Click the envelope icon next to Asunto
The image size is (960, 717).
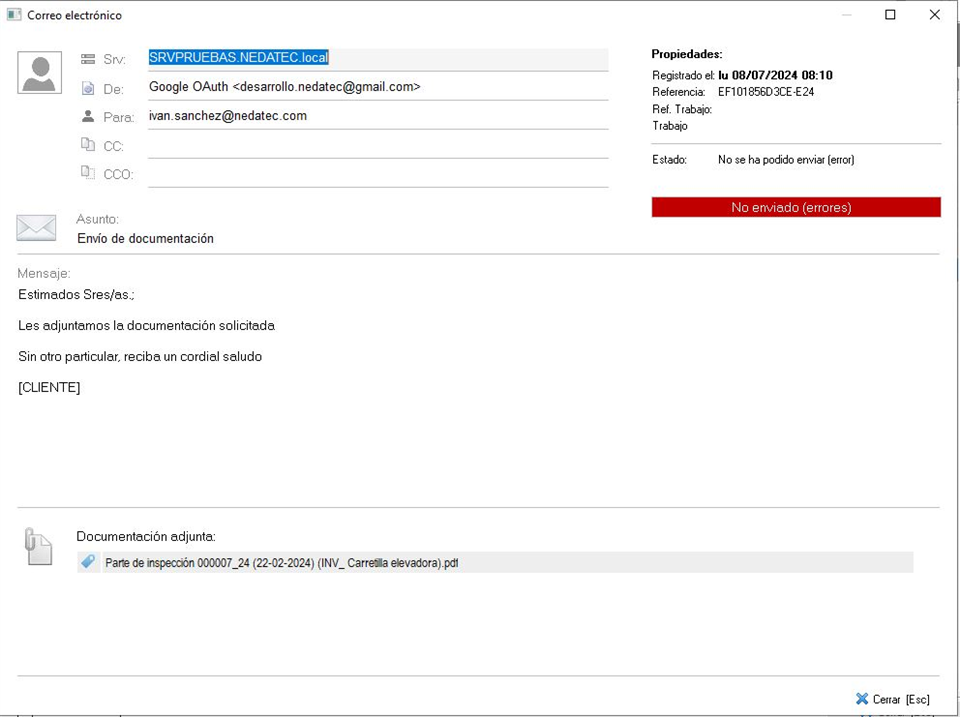(36, 228)
